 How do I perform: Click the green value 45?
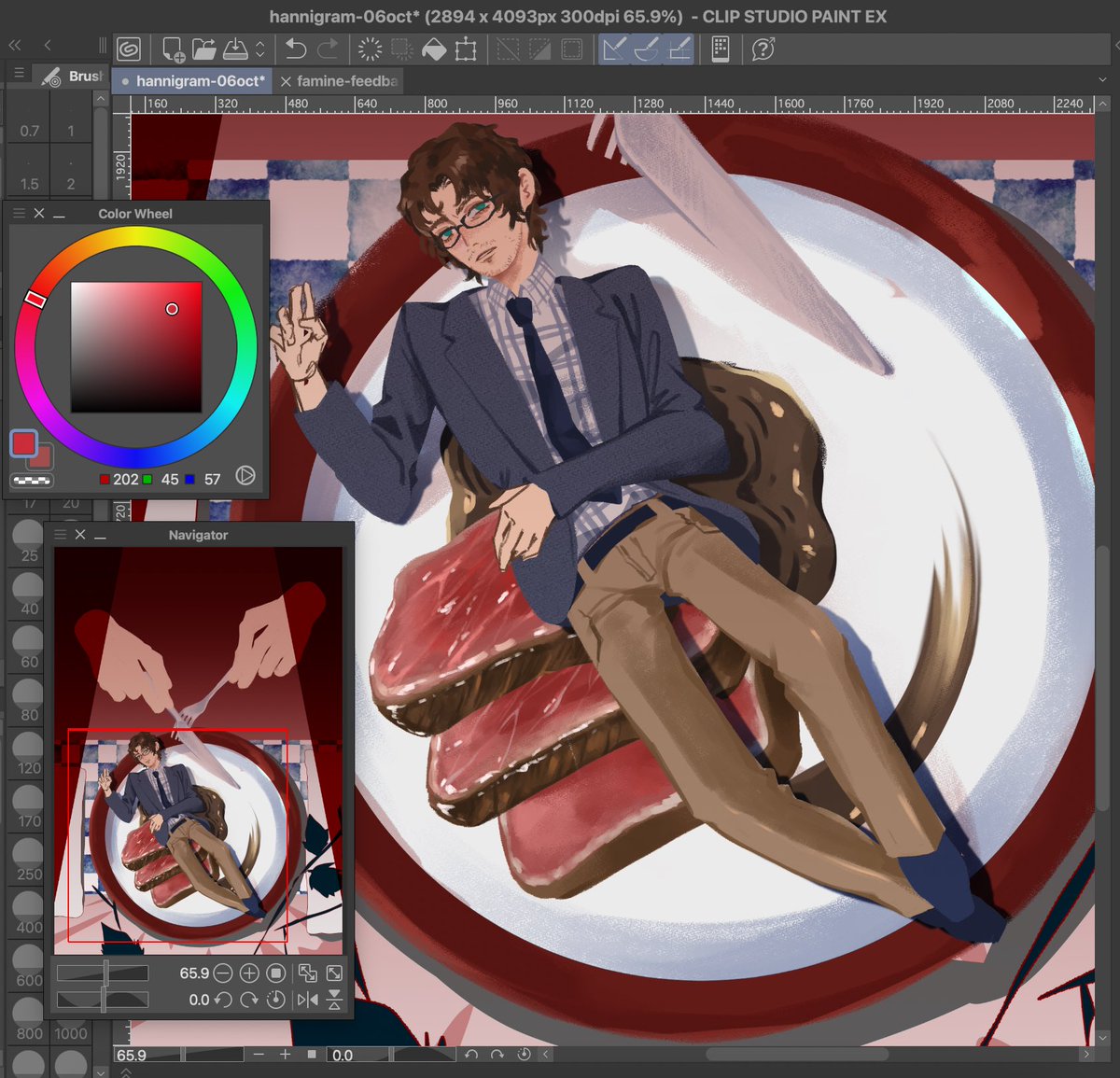click(x=170, y=479)
